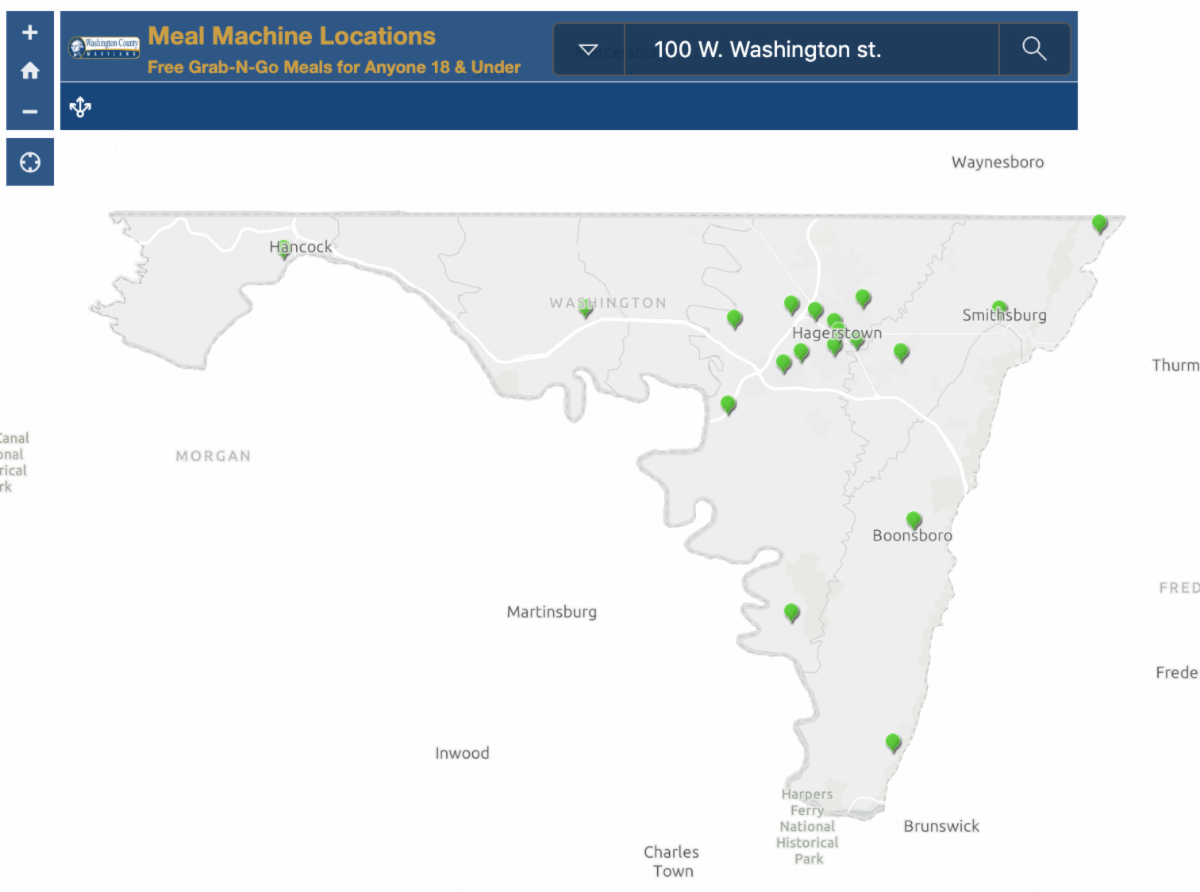
Task: Select the green pin at Smithsburg
Action: (999, 309)
